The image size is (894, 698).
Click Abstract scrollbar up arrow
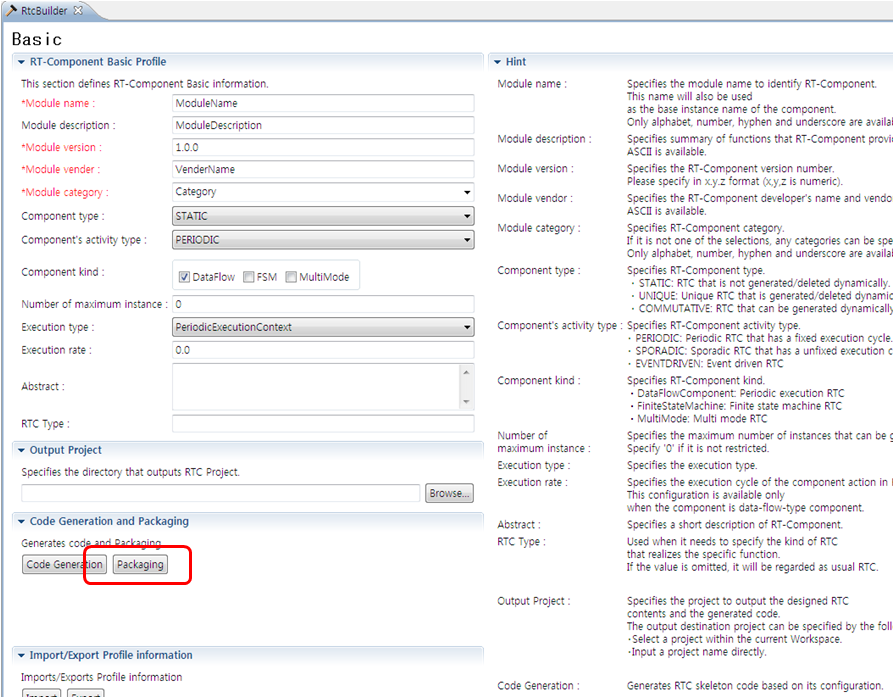click(x=466, y=372)
